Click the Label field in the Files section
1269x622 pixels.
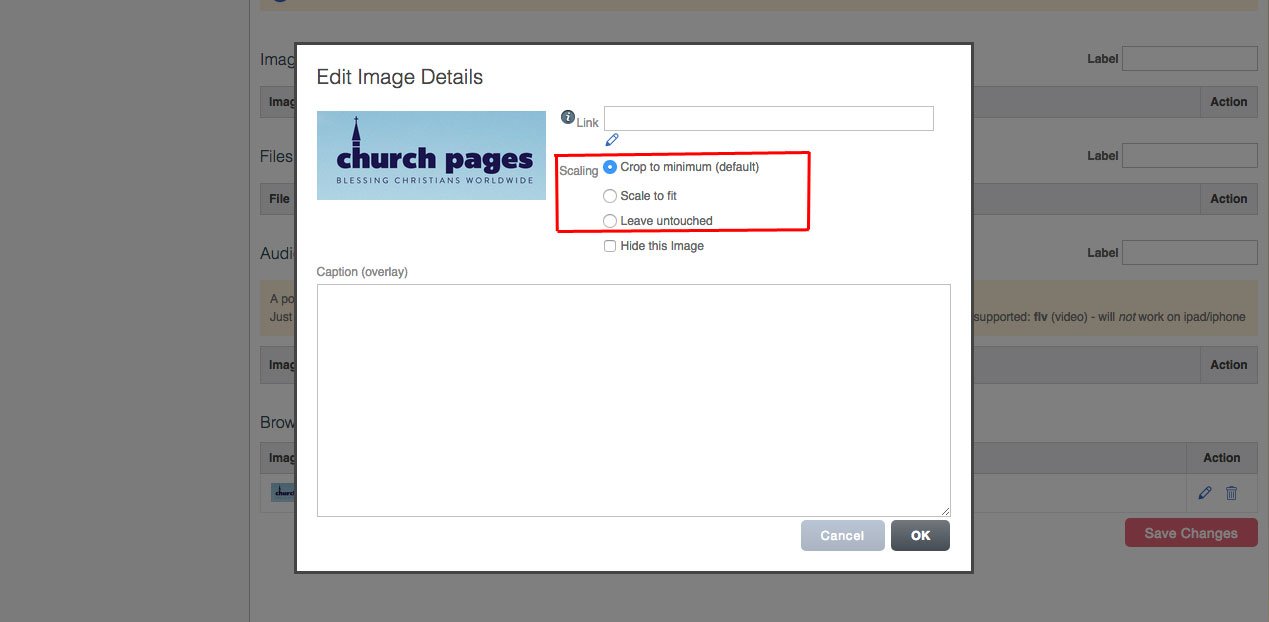coord(1190,156)
